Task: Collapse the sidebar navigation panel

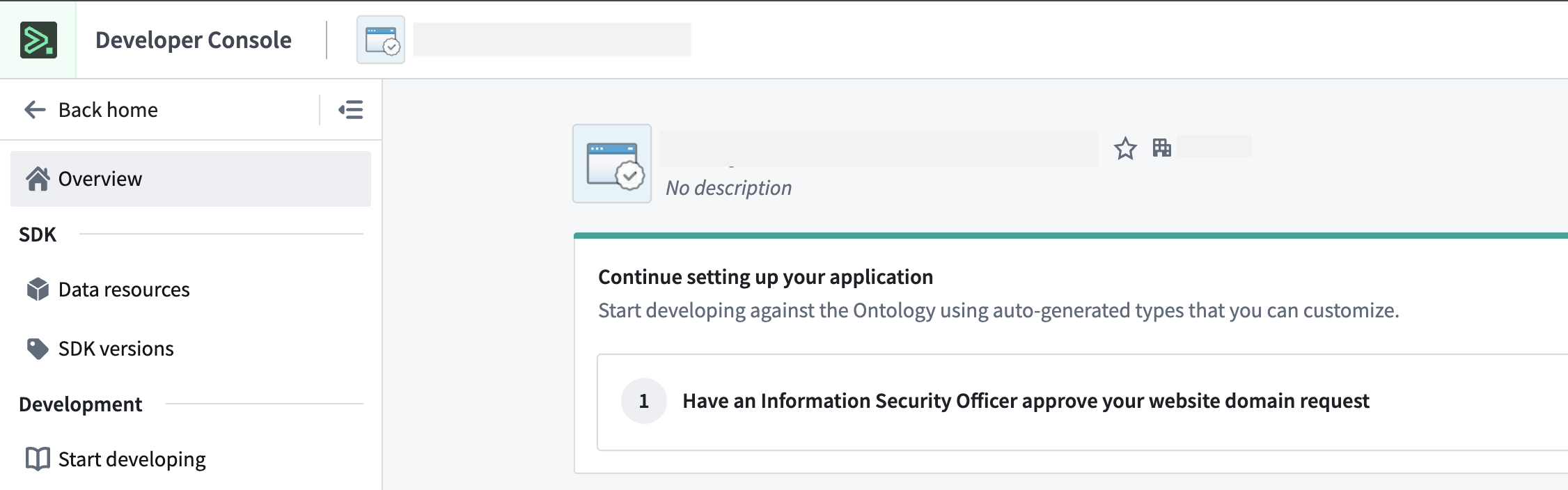Action: click(351, 109)
